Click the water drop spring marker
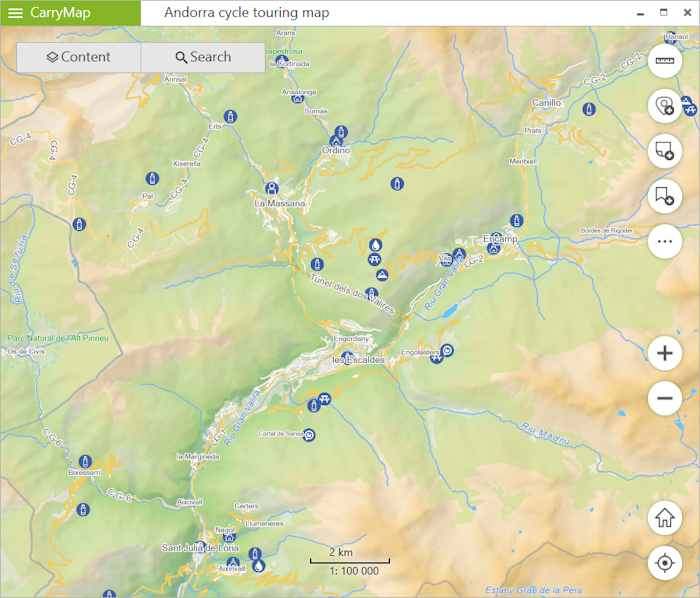 pyautogui.click(x=376, y=244)
